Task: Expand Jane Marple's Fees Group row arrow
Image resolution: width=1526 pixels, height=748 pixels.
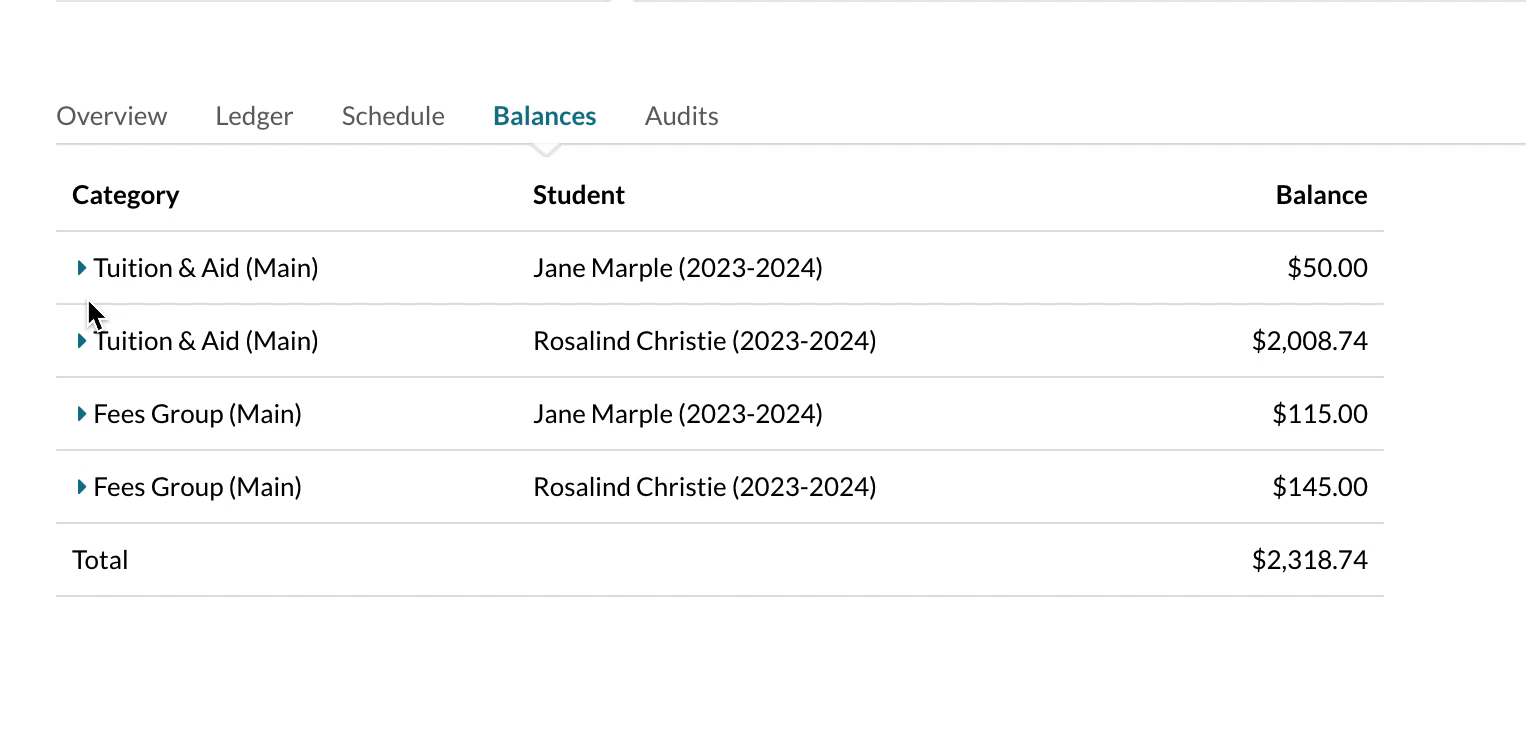Action: (82, 414)
